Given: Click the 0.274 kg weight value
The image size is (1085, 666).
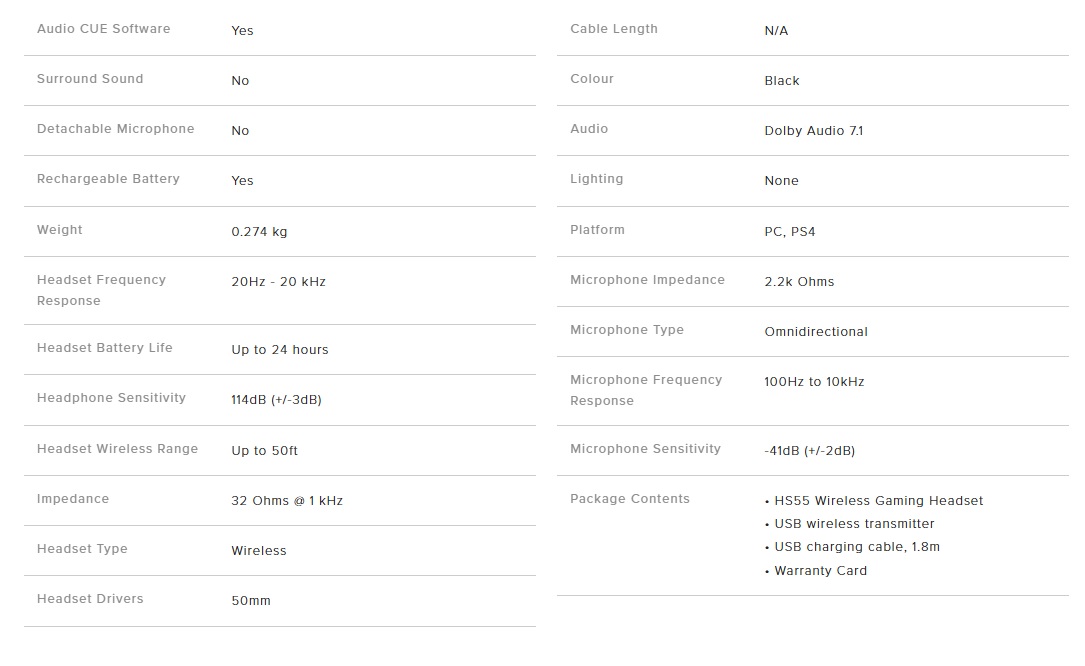Looking at the screenshot, I should [259, 232].
